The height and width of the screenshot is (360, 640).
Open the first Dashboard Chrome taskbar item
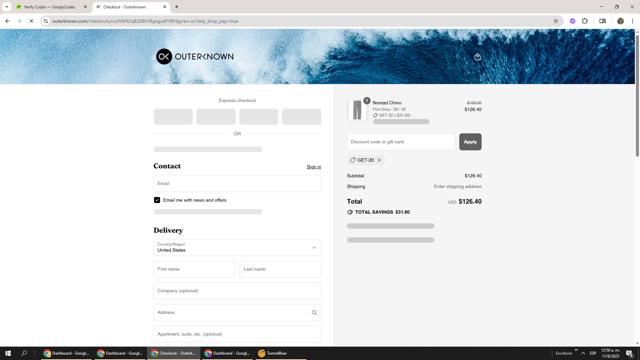pyautogui.click(x=66, y=353)
